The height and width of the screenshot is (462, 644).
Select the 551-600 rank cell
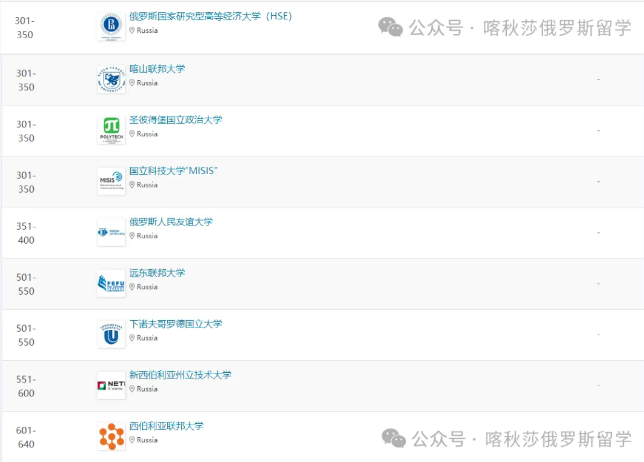click(x=26, y=386)
